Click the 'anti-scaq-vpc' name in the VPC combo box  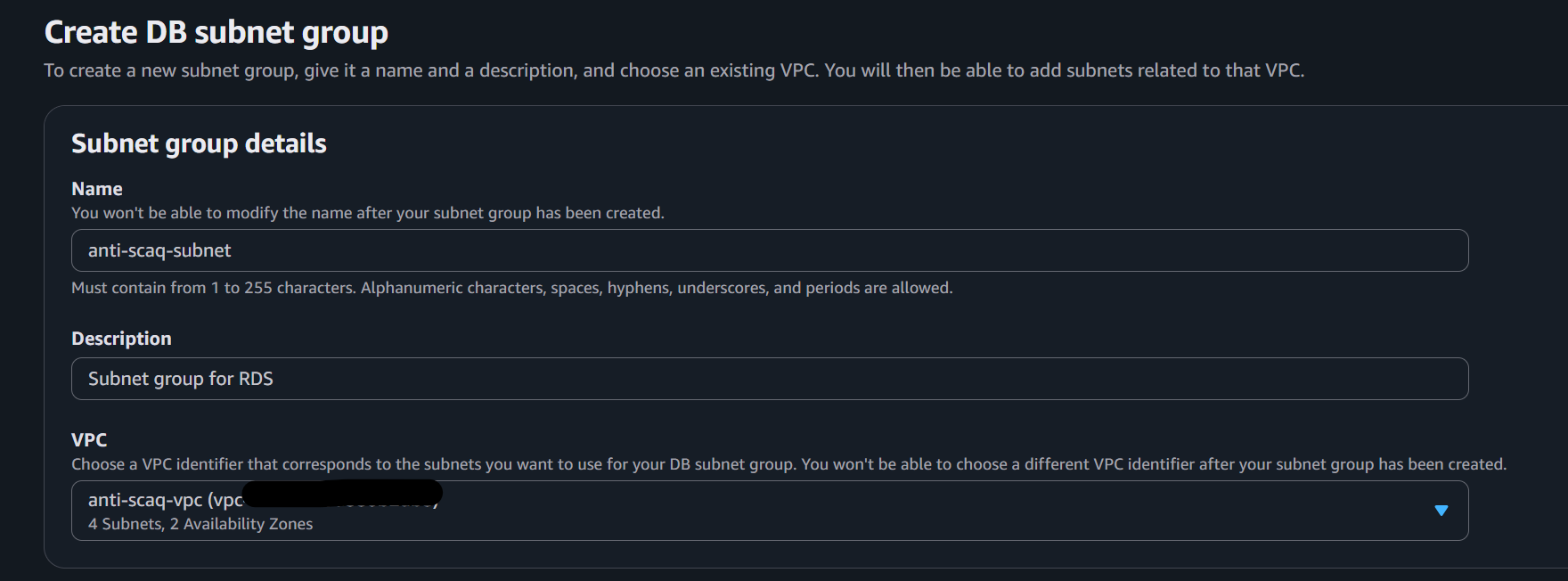pos(145,500)
